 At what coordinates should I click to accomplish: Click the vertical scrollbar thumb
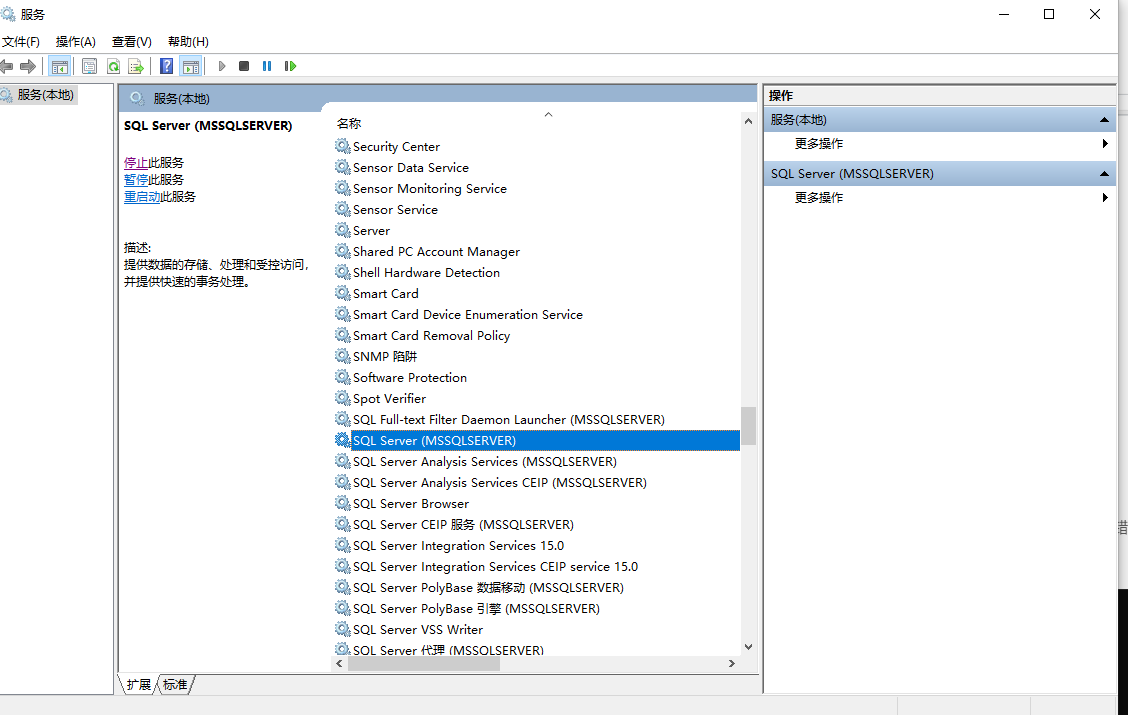(748, 426)
